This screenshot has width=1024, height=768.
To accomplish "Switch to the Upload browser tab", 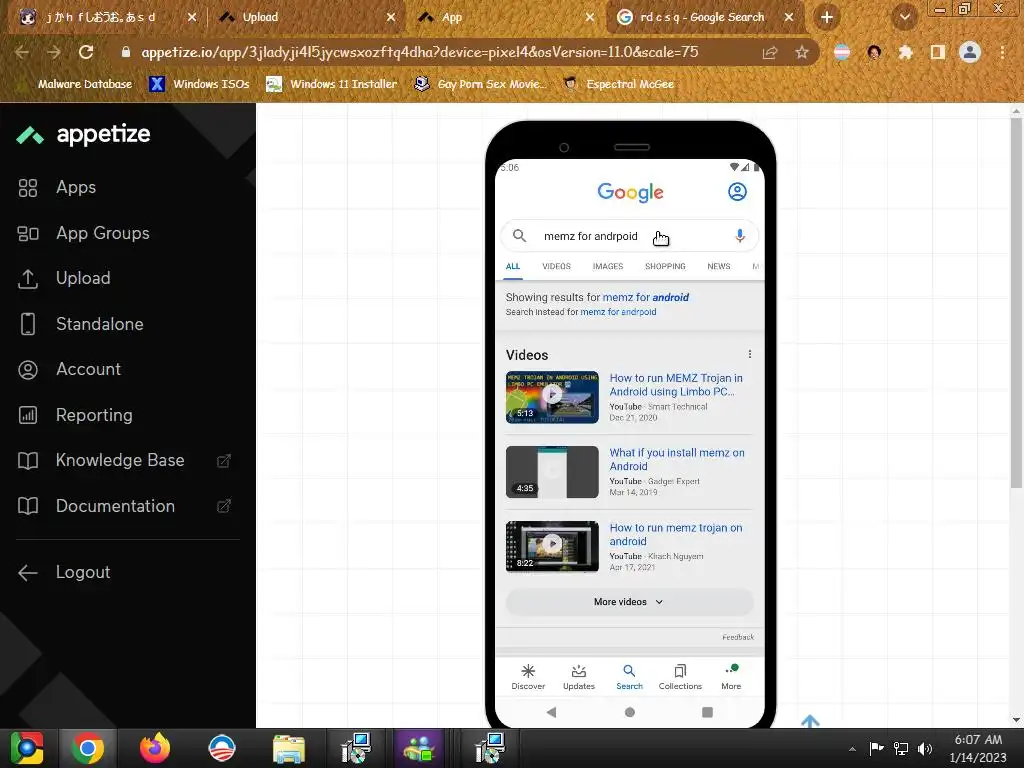I will [x=307, y=18].
